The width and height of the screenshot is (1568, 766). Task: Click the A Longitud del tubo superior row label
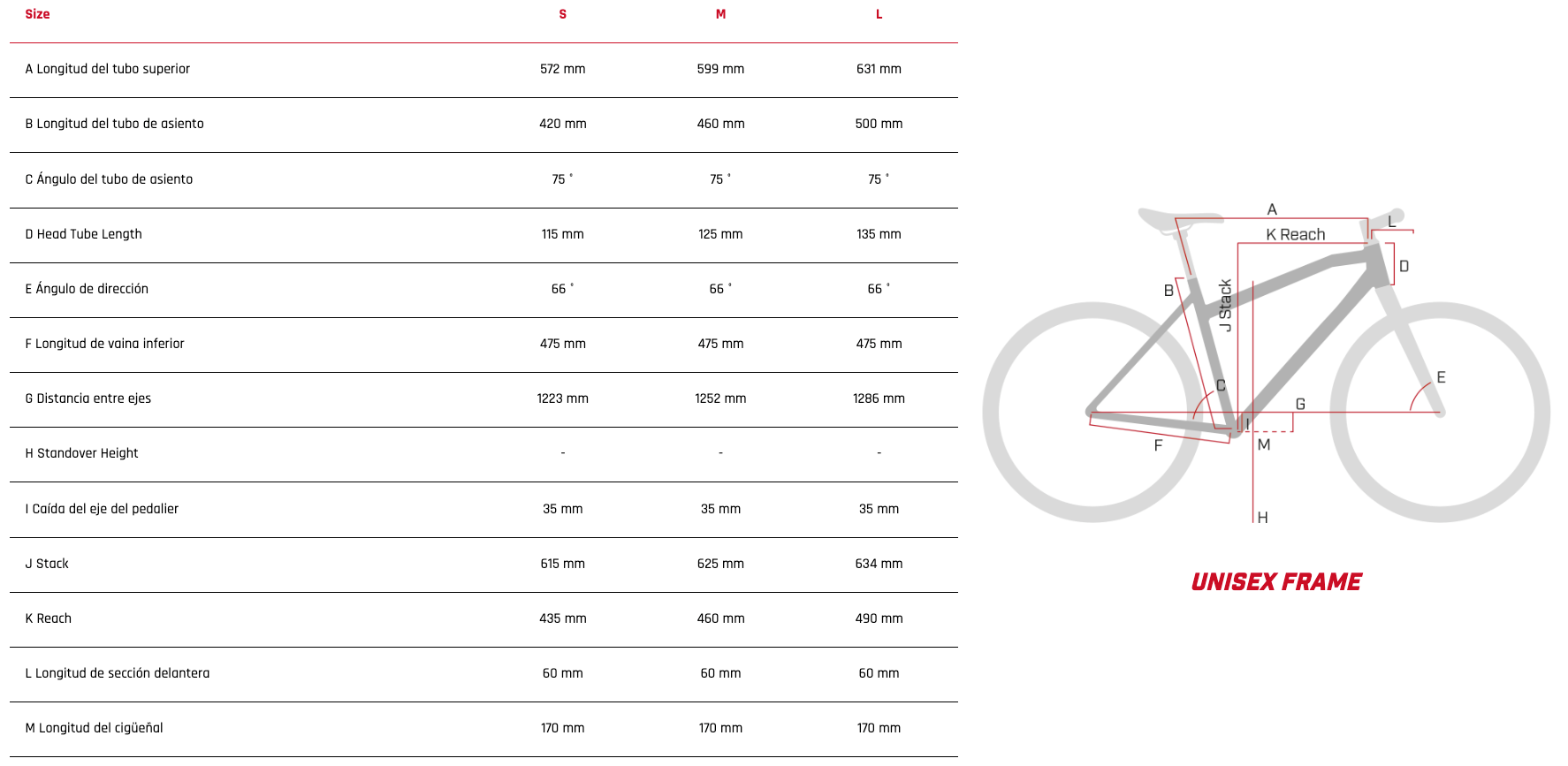tap(107, 69)
